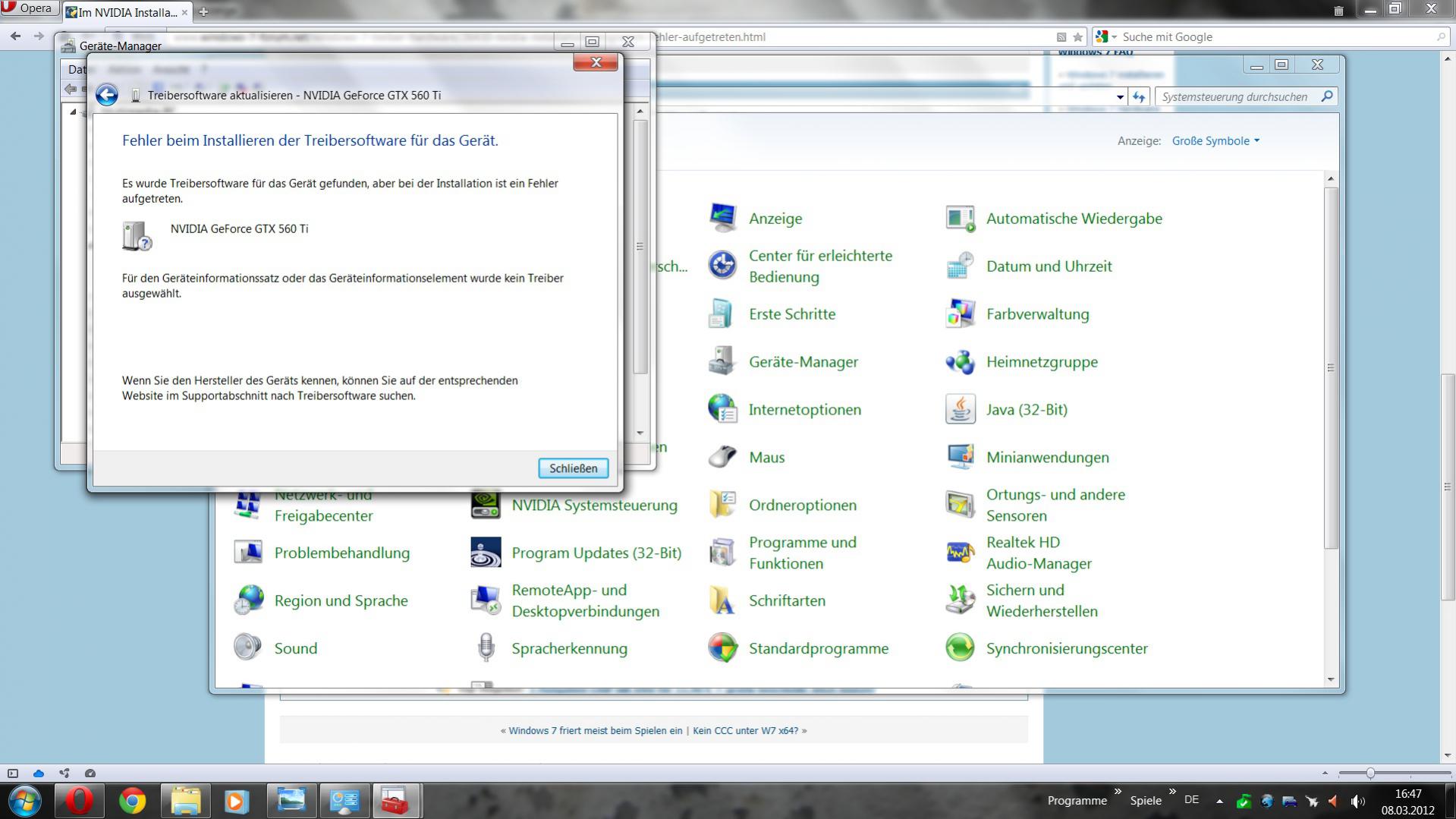Image resolution: width=1456 pixels, height=819 pixels.
Task: Click Opera's forward navigation arrow
Action: [x=39, y=36]
